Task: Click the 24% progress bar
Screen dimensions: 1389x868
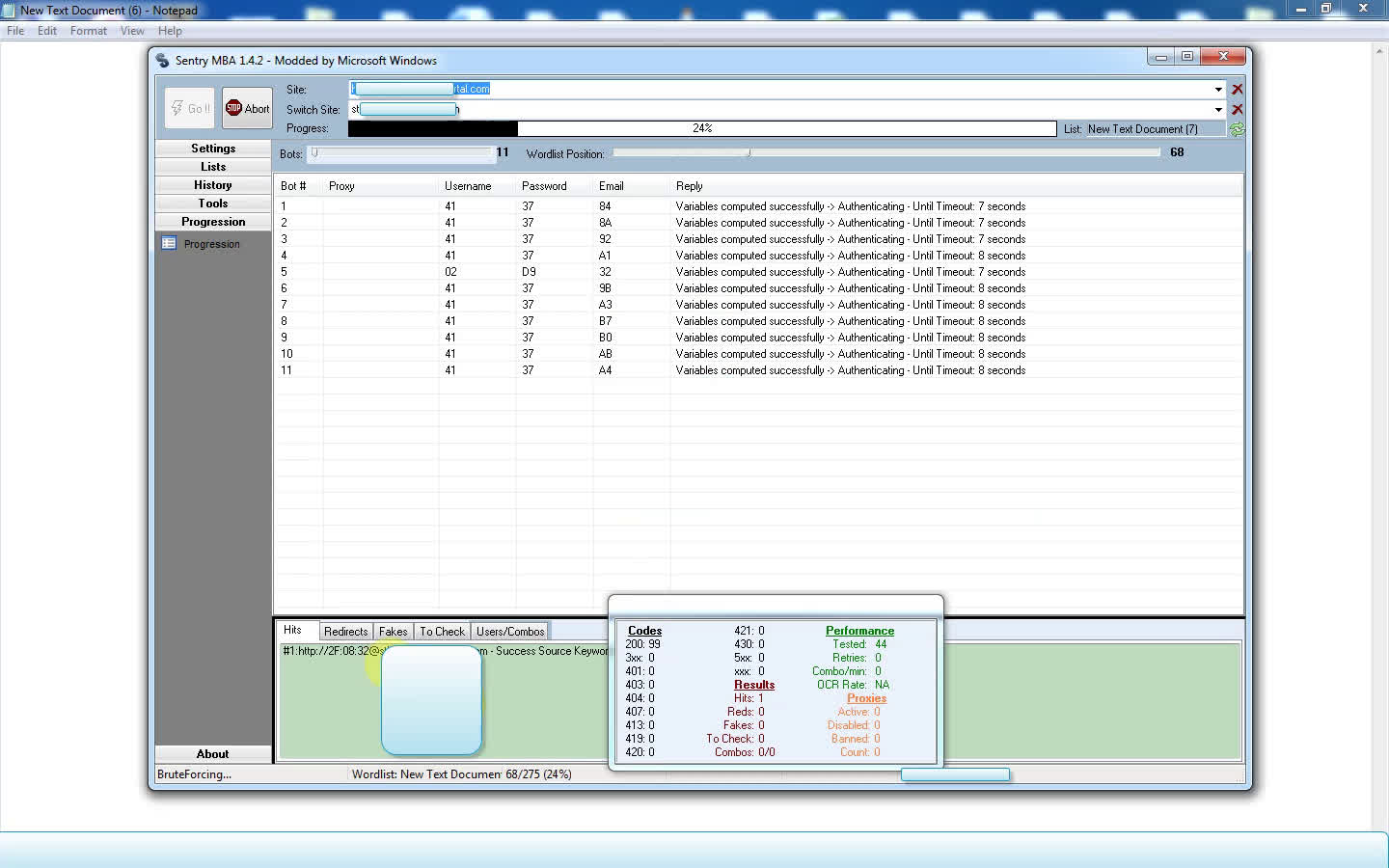Action: pyautogui.click(x=702, y=128)
